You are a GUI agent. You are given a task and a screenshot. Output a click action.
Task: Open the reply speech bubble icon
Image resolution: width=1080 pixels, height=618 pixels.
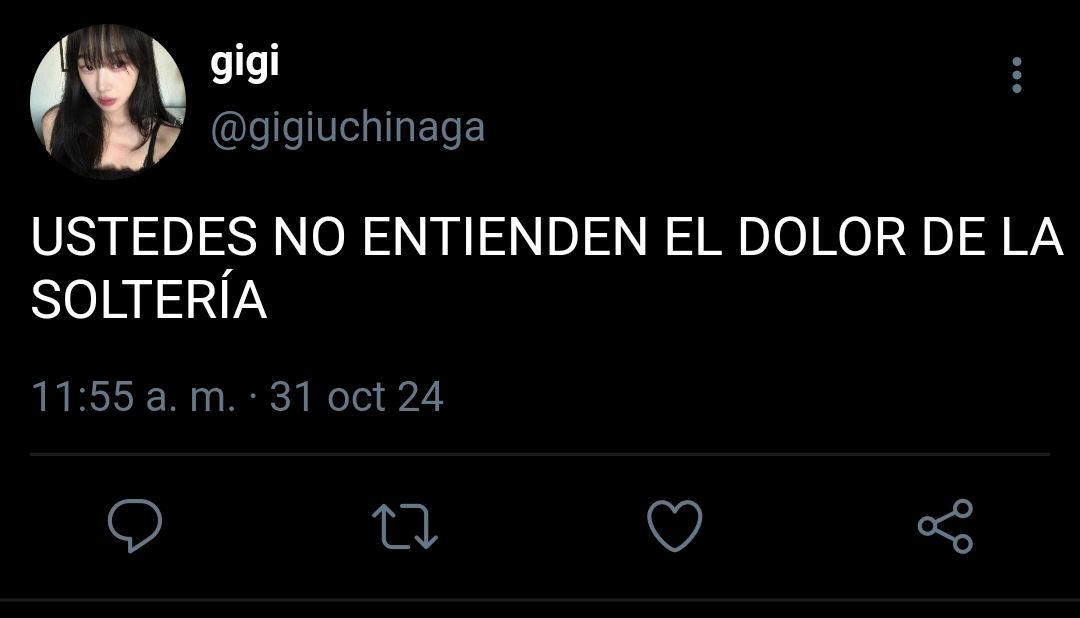click(x=135, y=526)
